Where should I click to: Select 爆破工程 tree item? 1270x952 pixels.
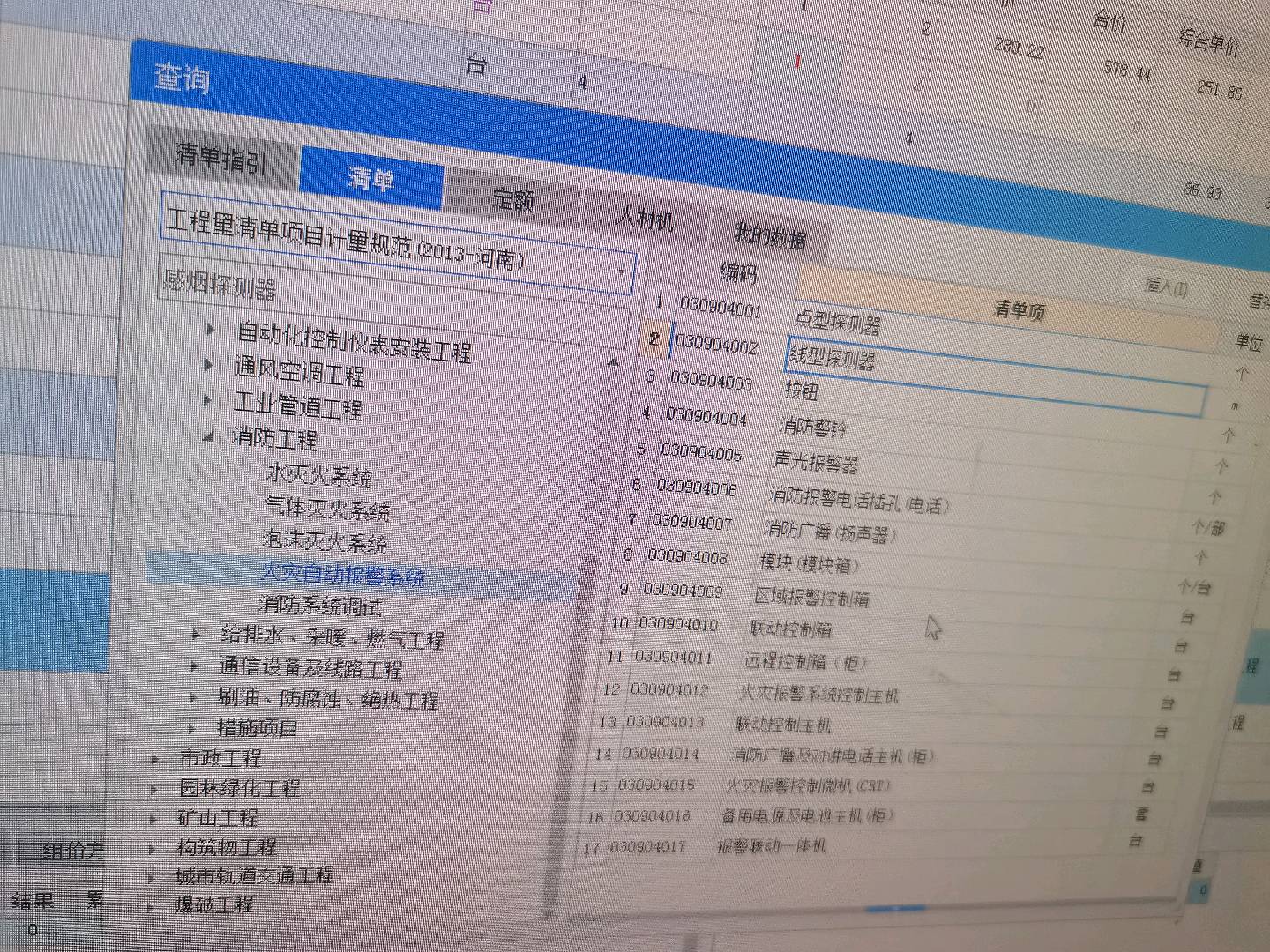pos(214,904)
